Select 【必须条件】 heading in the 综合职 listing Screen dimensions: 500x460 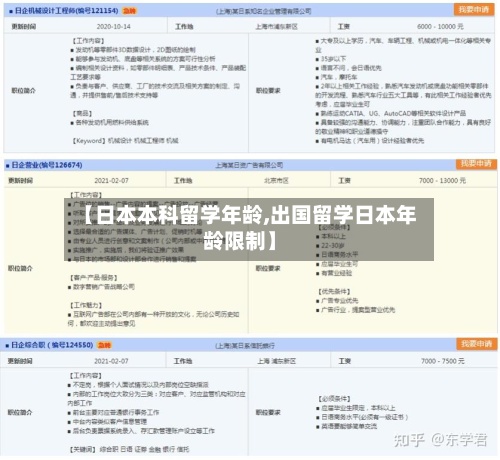tap(334, 398)
